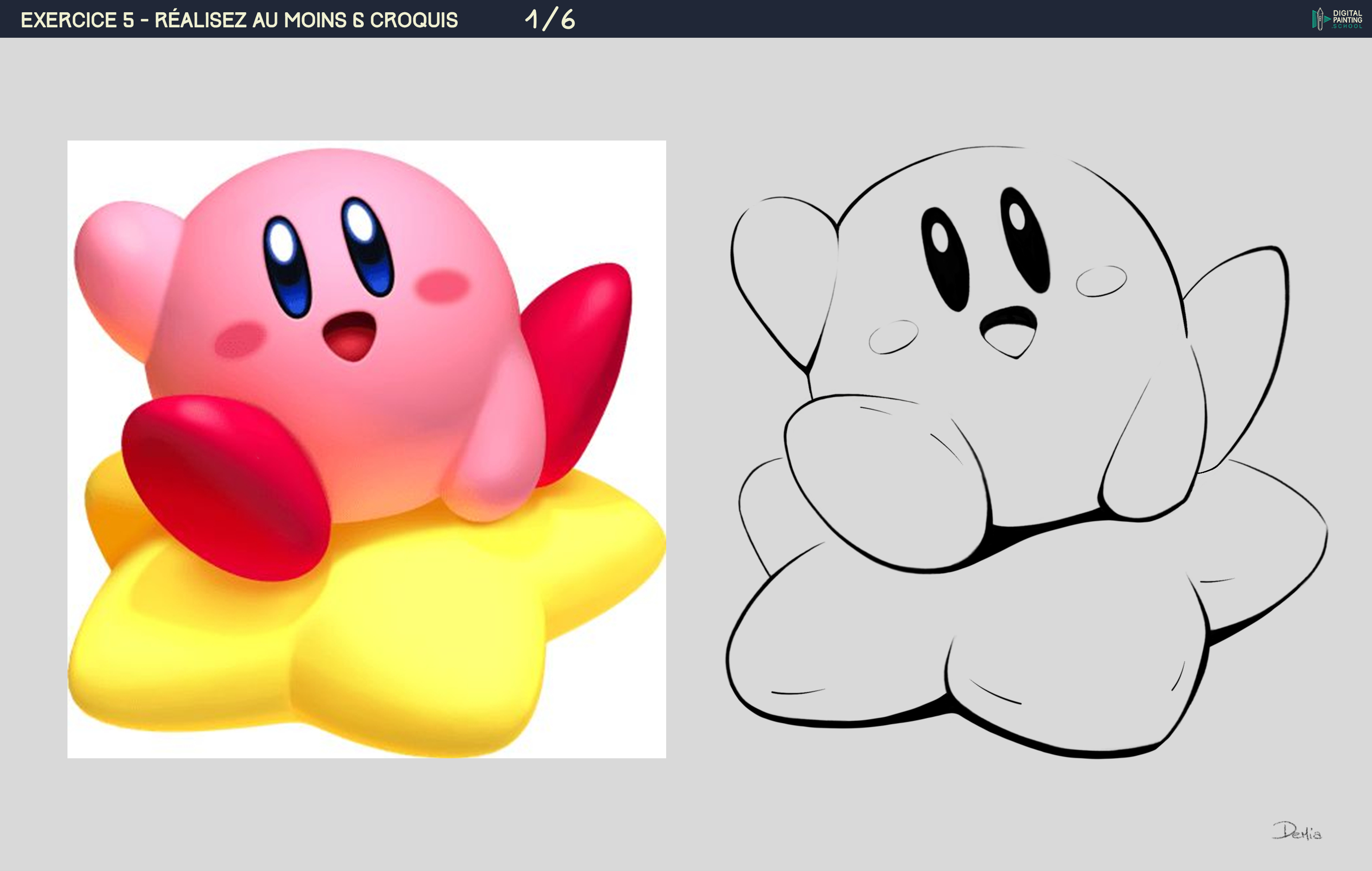Click the Digital Painting School logo

(1337, 19)
